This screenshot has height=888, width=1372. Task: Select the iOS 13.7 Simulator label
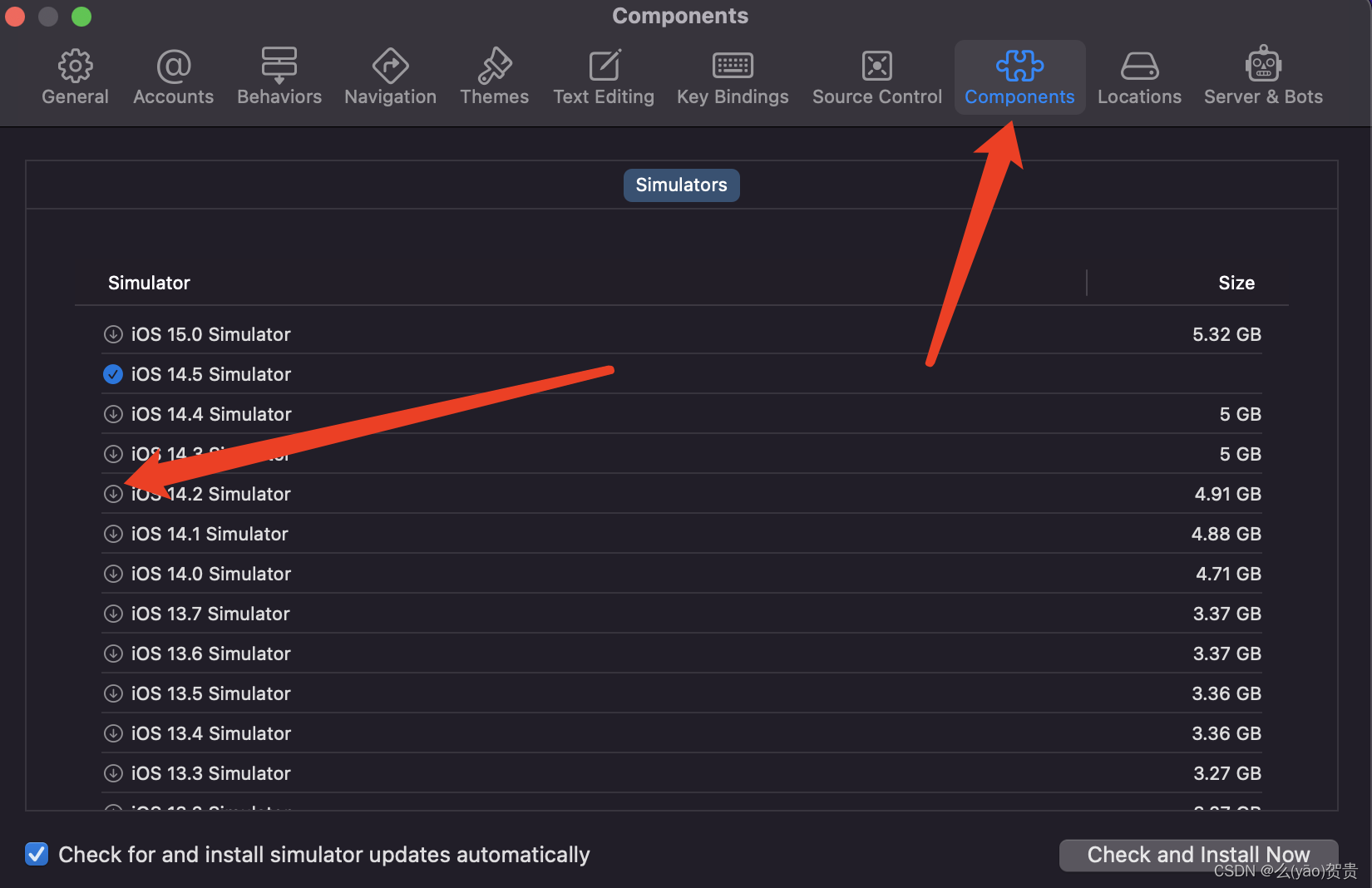(210, 614)
